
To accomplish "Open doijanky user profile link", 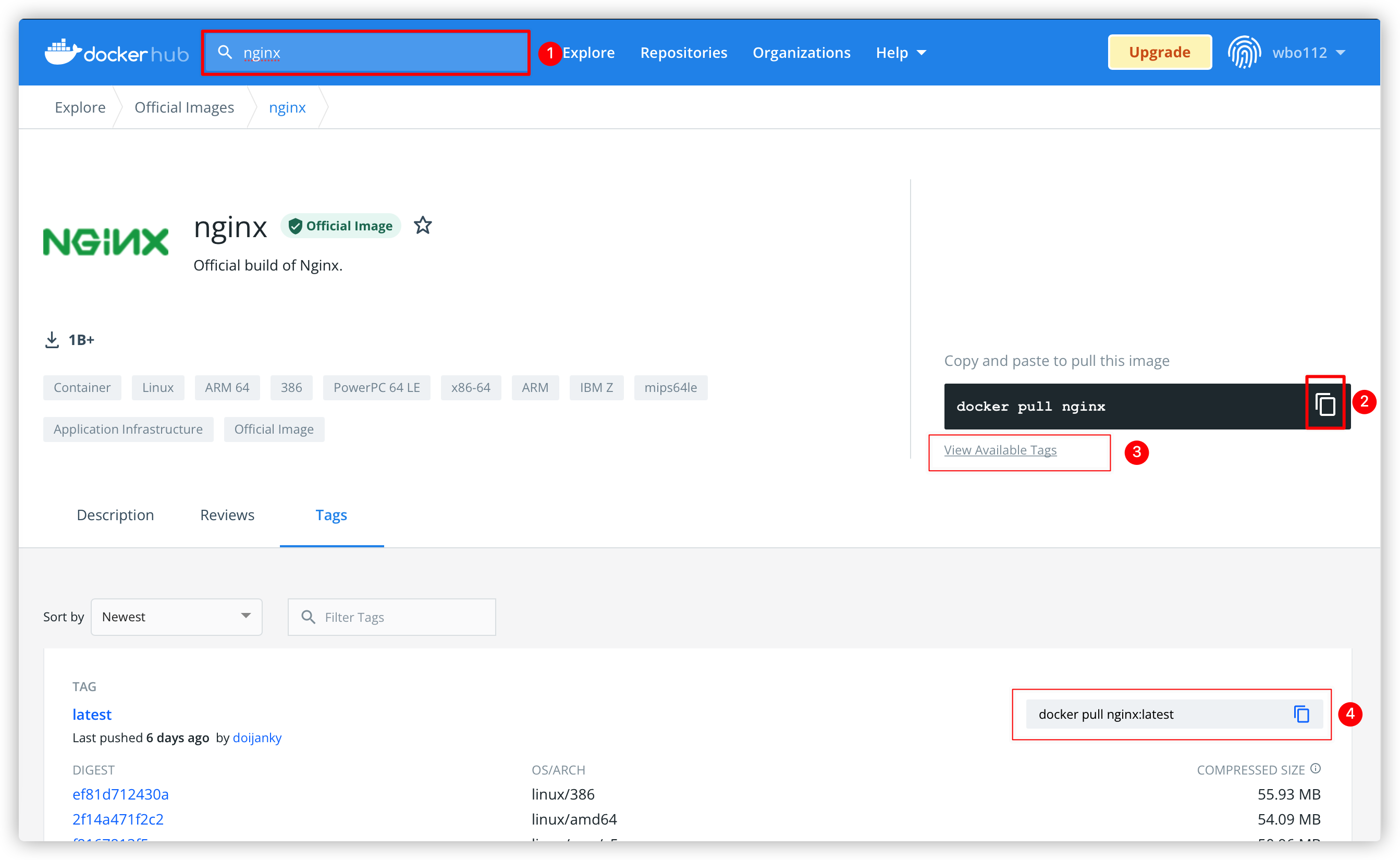I will pyautogui.click(x=257, y=737).
